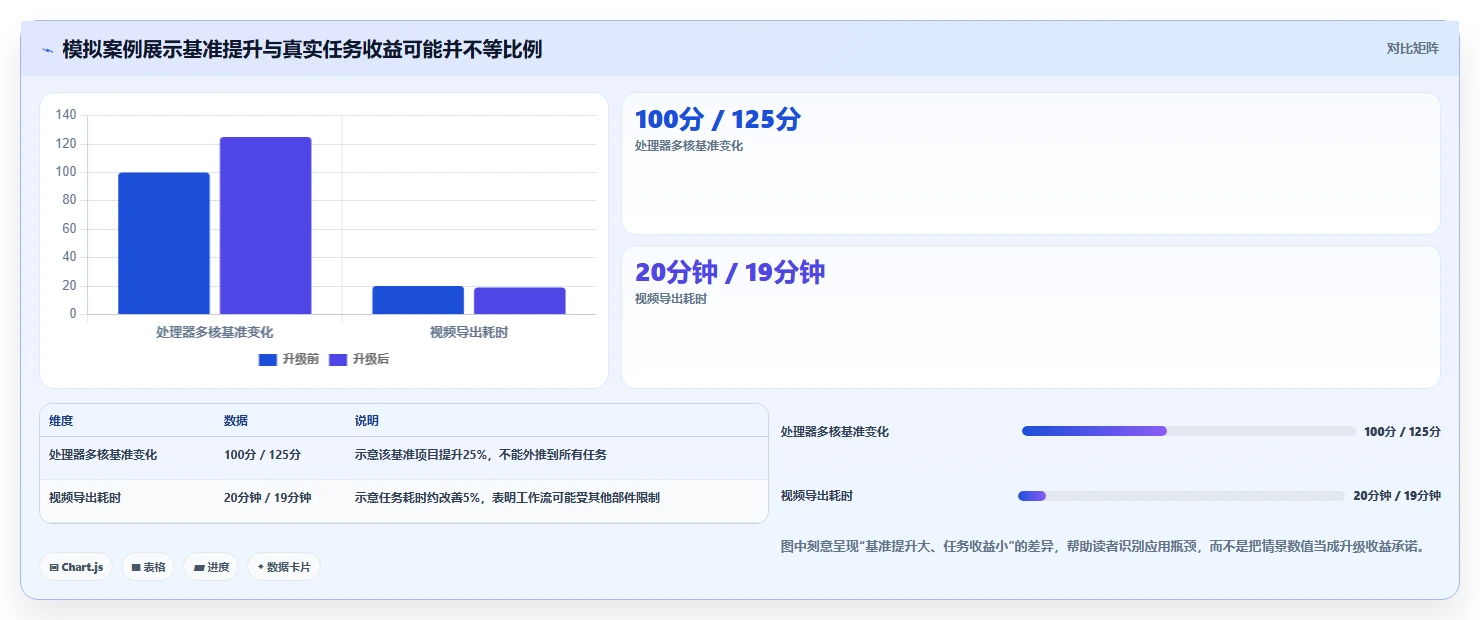Screen dimensions: 1480x620
Task: Click the small blue icon before the title
Action: (47, 50)
